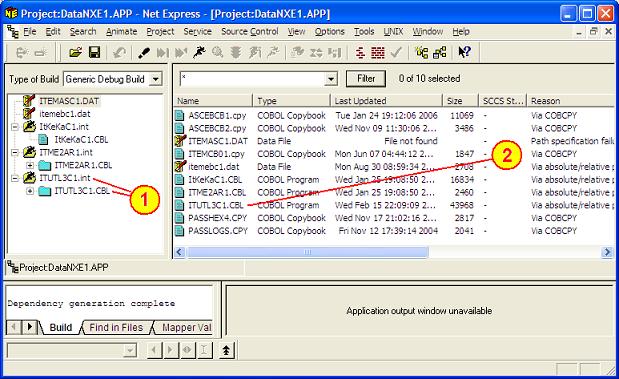
Task: Select ItKeKaC1.CBL under ItKeKaC1.int in tree
Action: pos(81,140)
